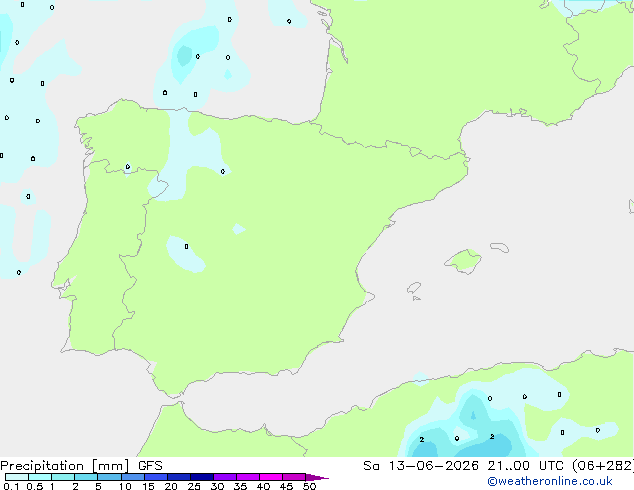Click the 10 mm legend color swatch

tap(132, 477)
